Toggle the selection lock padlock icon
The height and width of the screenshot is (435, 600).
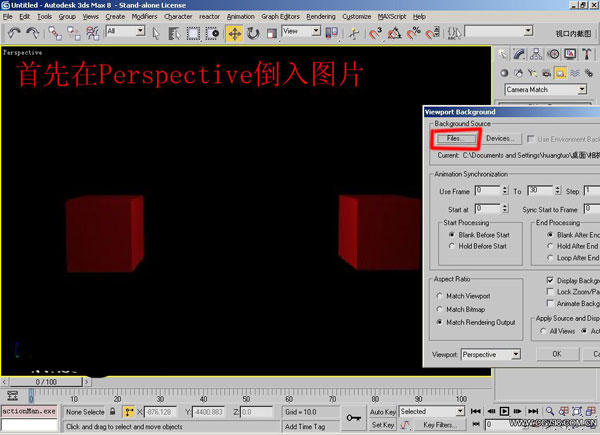coord(112,411)
